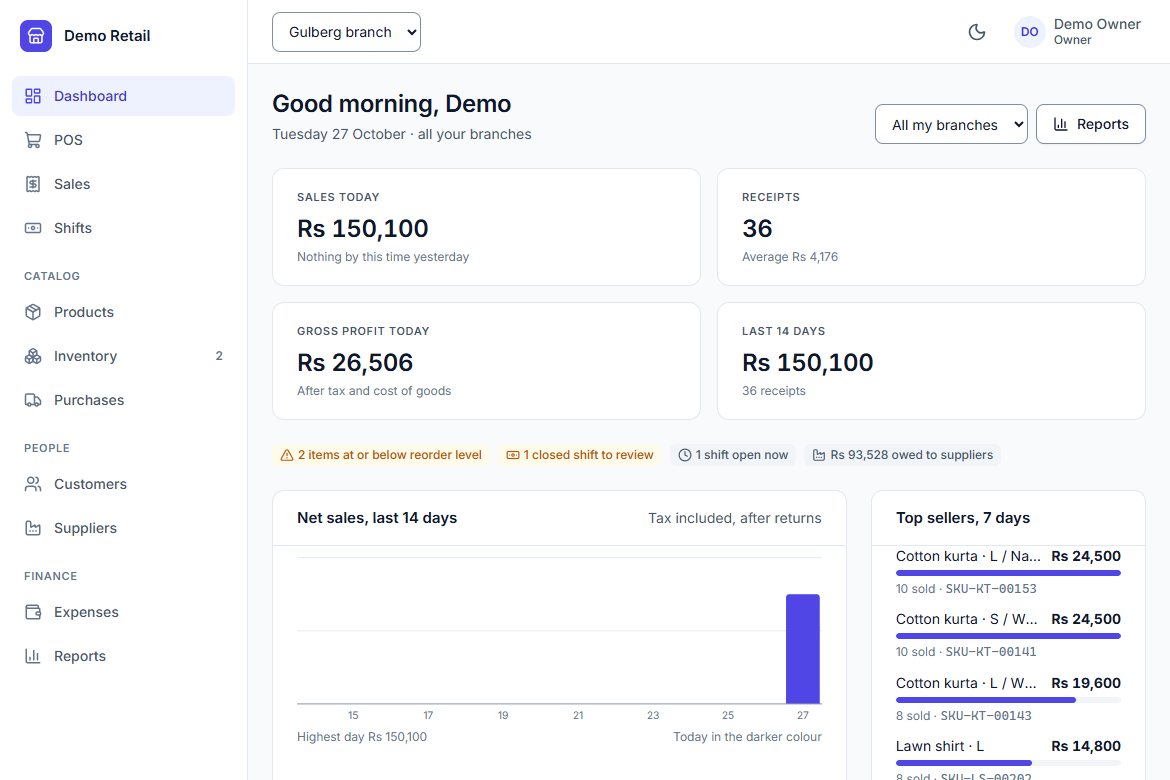This screenshot has height=780, width=1170.
Task: Click the Shifts cash icon
Action: 33,228
